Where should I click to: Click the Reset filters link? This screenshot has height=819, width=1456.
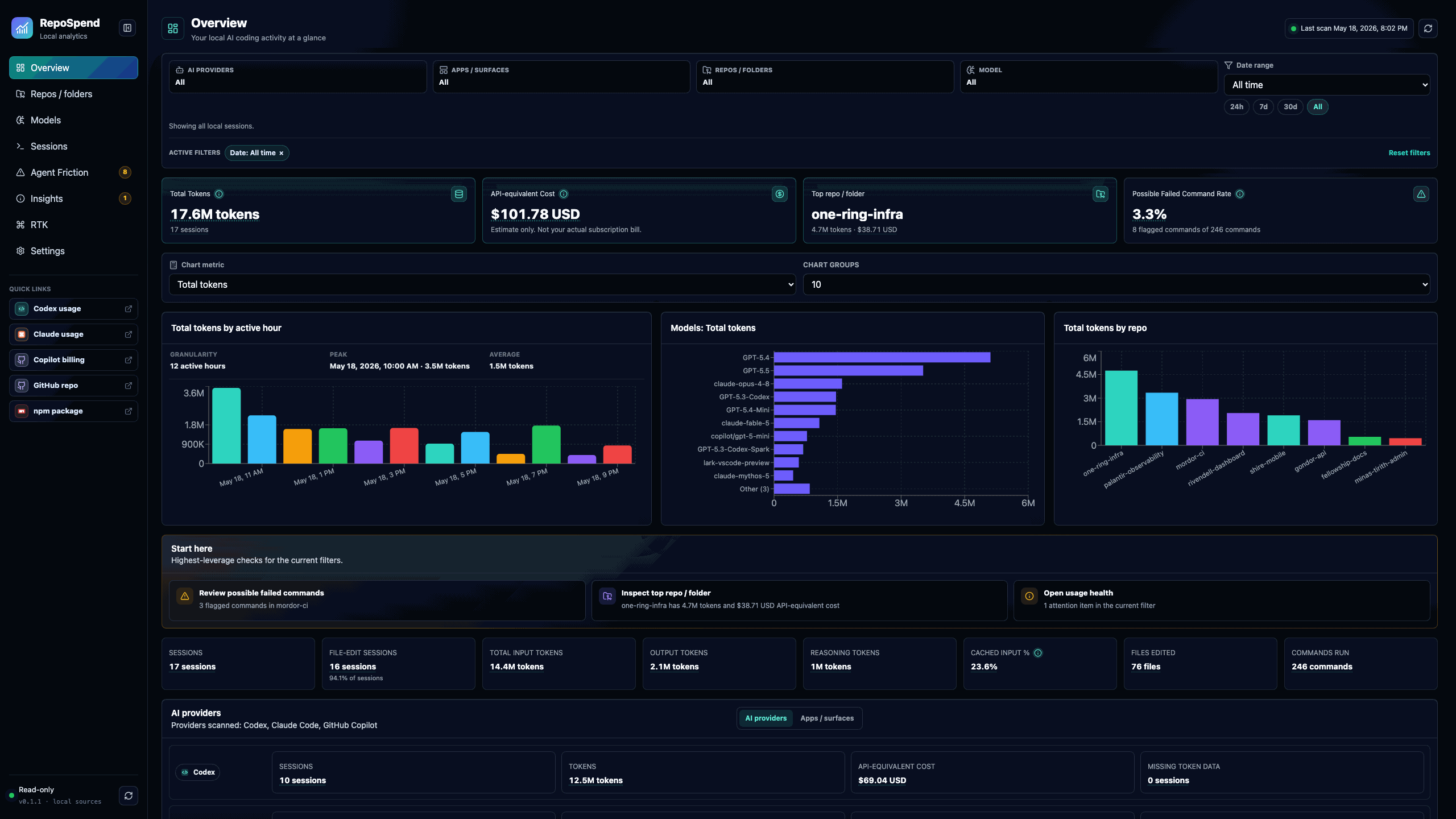pos(1409,153)
